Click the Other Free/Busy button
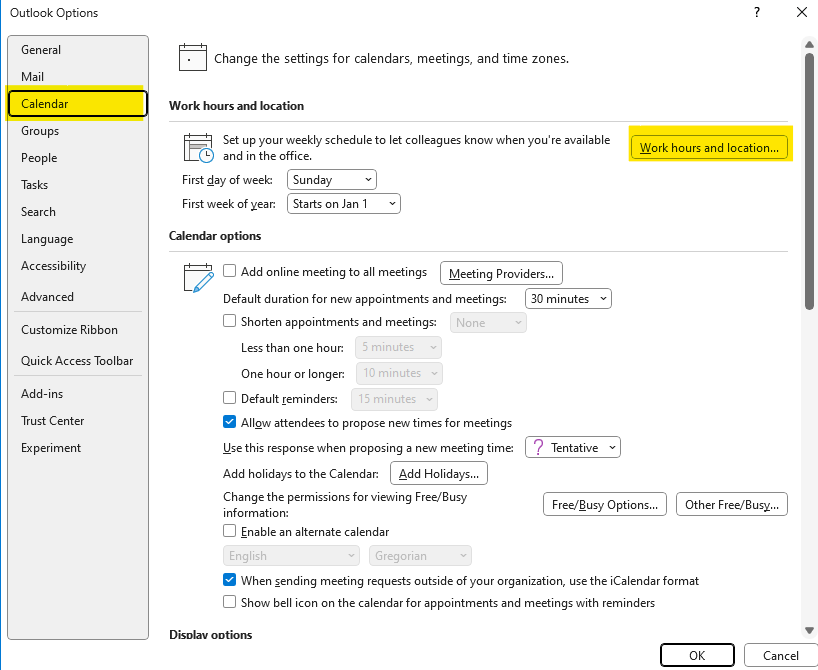 point(731,504)
